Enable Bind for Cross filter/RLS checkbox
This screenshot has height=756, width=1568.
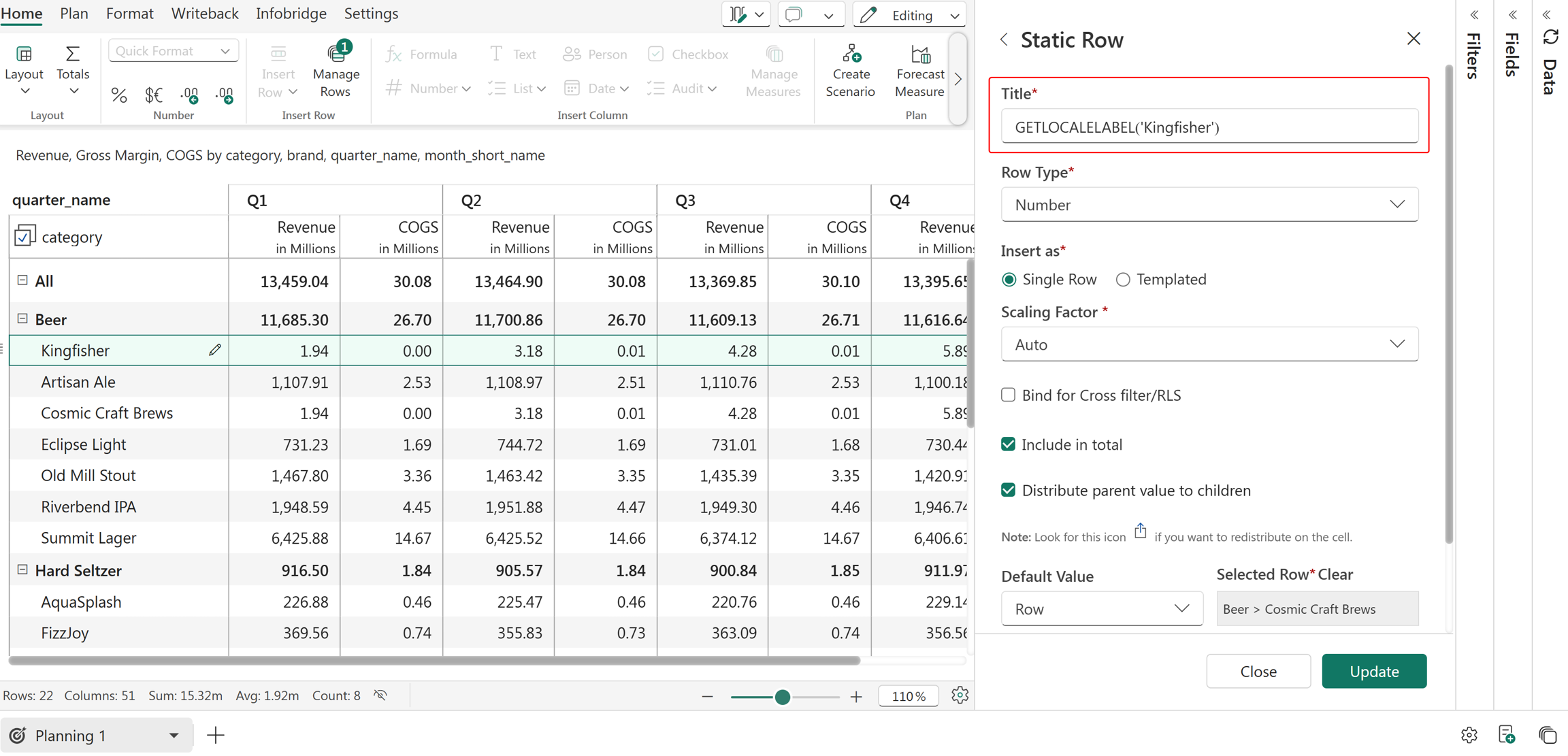(1008, 395)
